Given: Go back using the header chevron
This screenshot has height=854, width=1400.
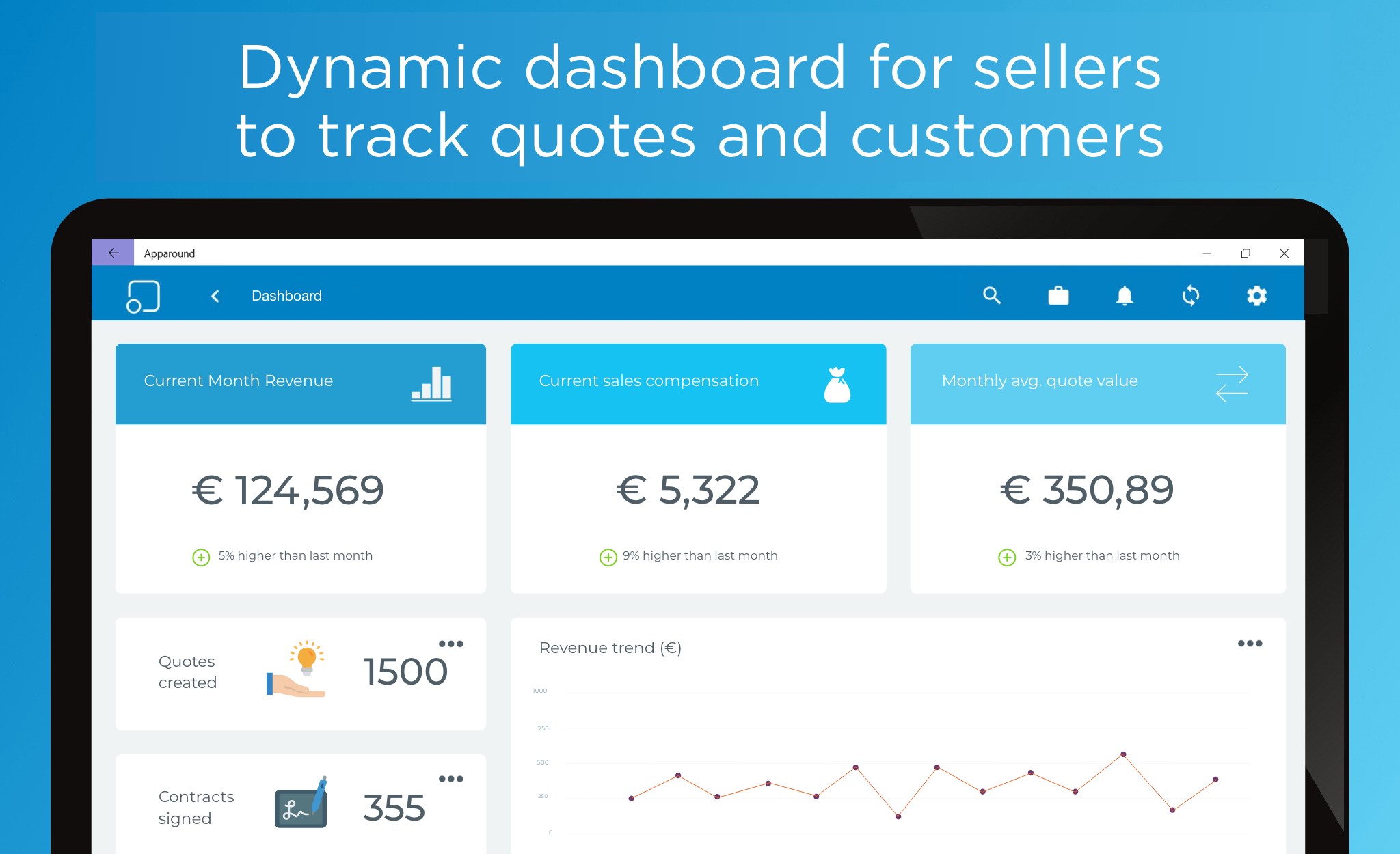Looking at the screenshot, I should tap(215, 296).
